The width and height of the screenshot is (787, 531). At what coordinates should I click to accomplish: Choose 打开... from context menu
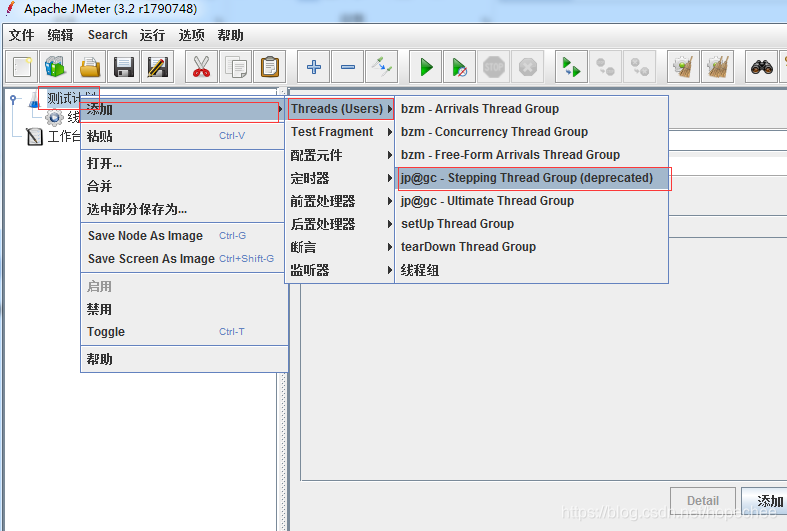(182, 163)
